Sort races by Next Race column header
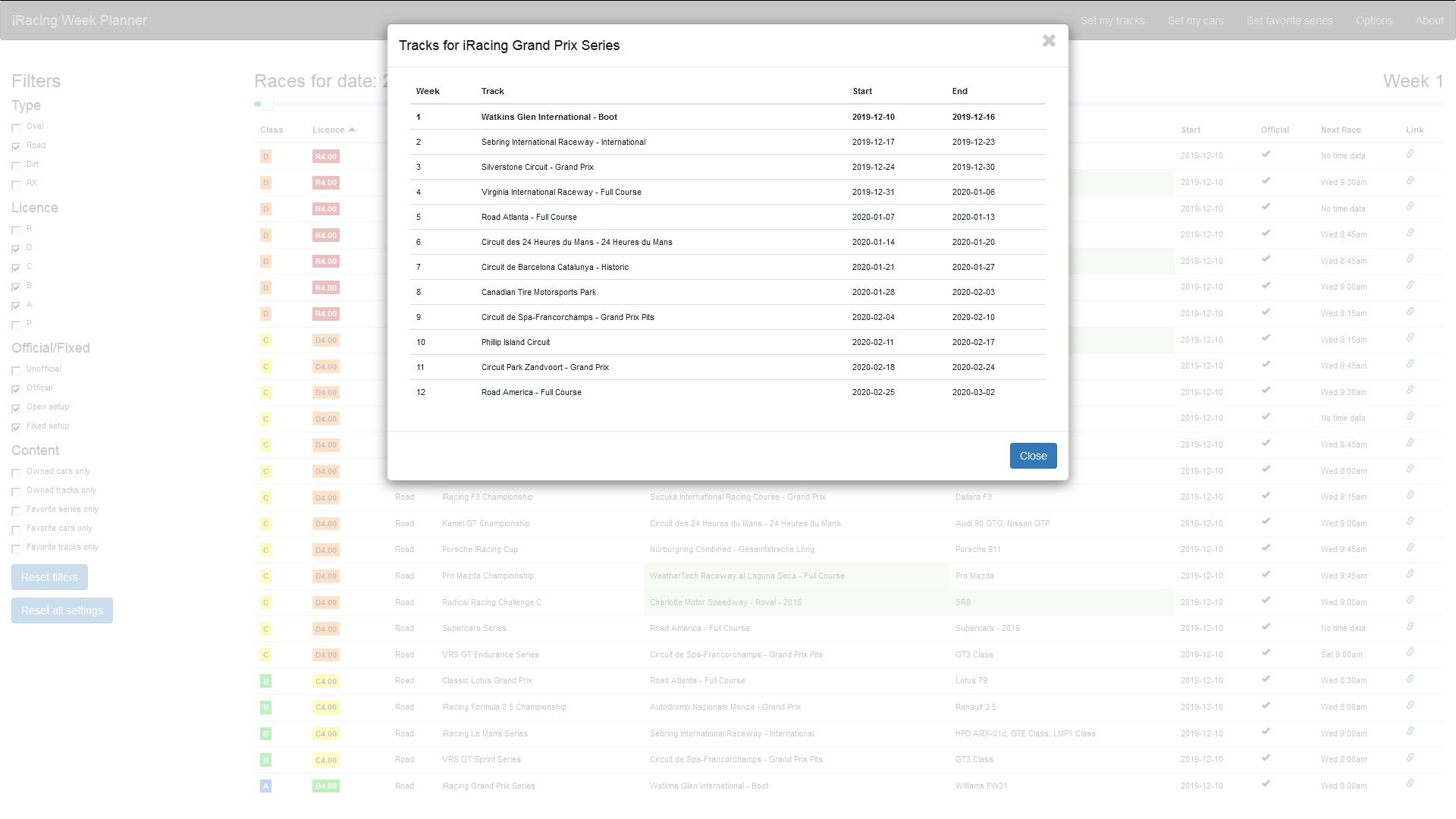 click(1340, 130)
